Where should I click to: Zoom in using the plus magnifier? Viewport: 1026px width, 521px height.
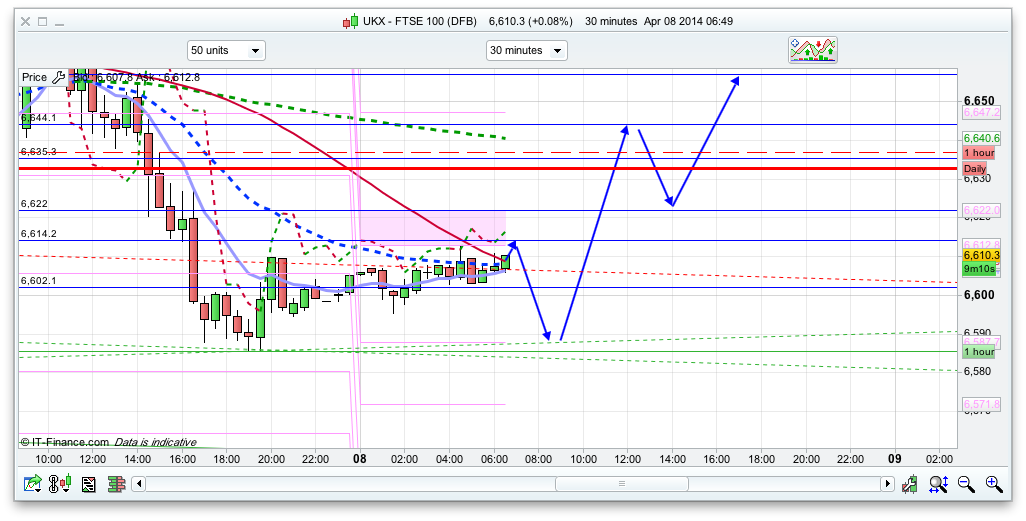993,485
